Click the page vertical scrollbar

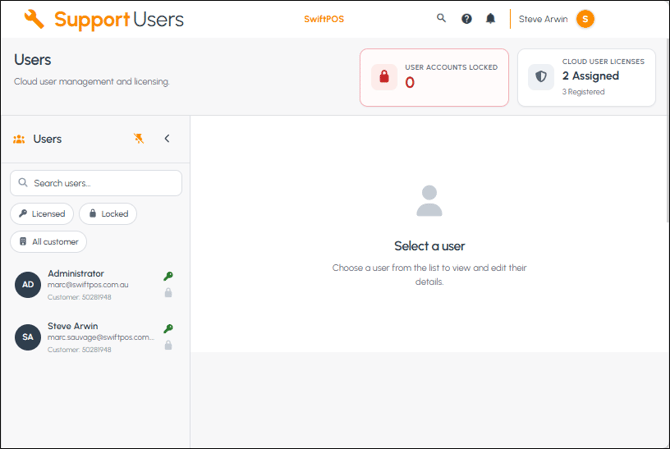click(667, 130)
